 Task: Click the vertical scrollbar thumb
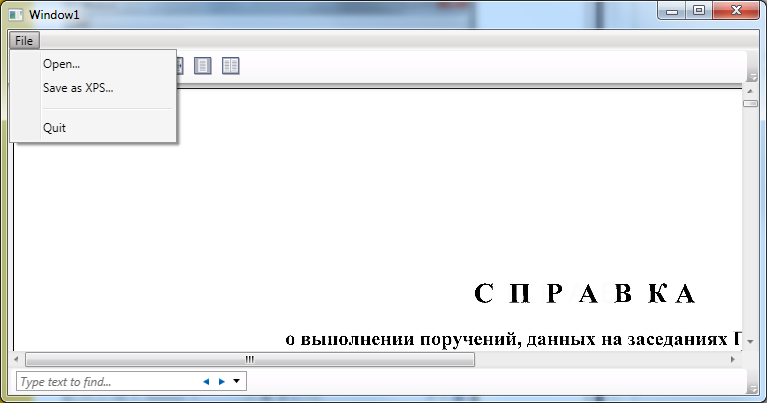750,103
